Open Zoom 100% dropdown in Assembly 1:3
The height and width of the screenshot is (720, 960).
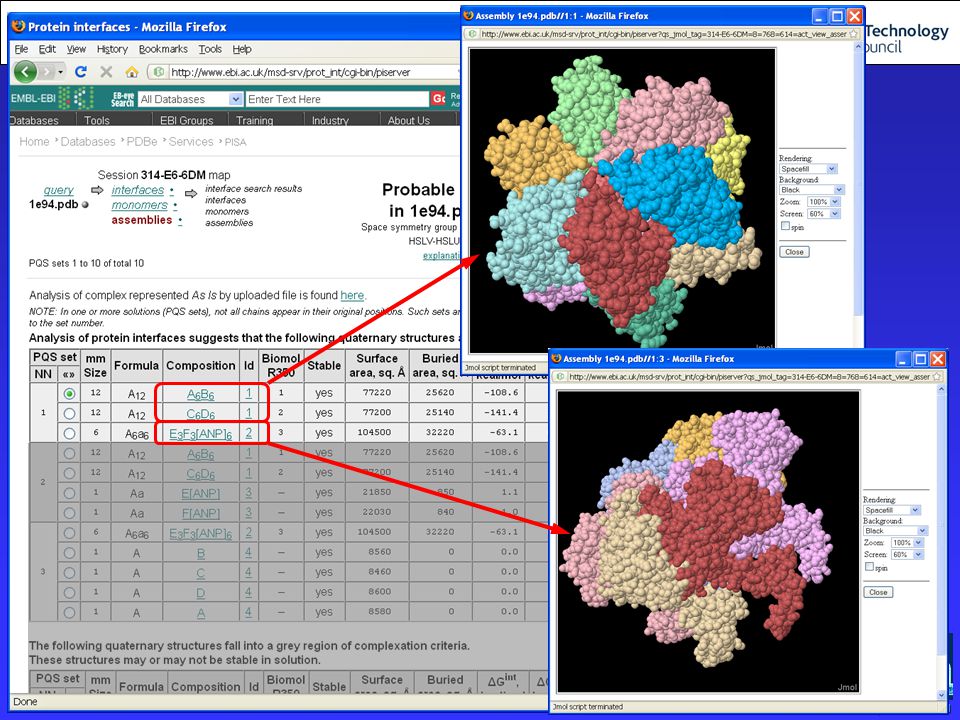(x=907, y=542)
